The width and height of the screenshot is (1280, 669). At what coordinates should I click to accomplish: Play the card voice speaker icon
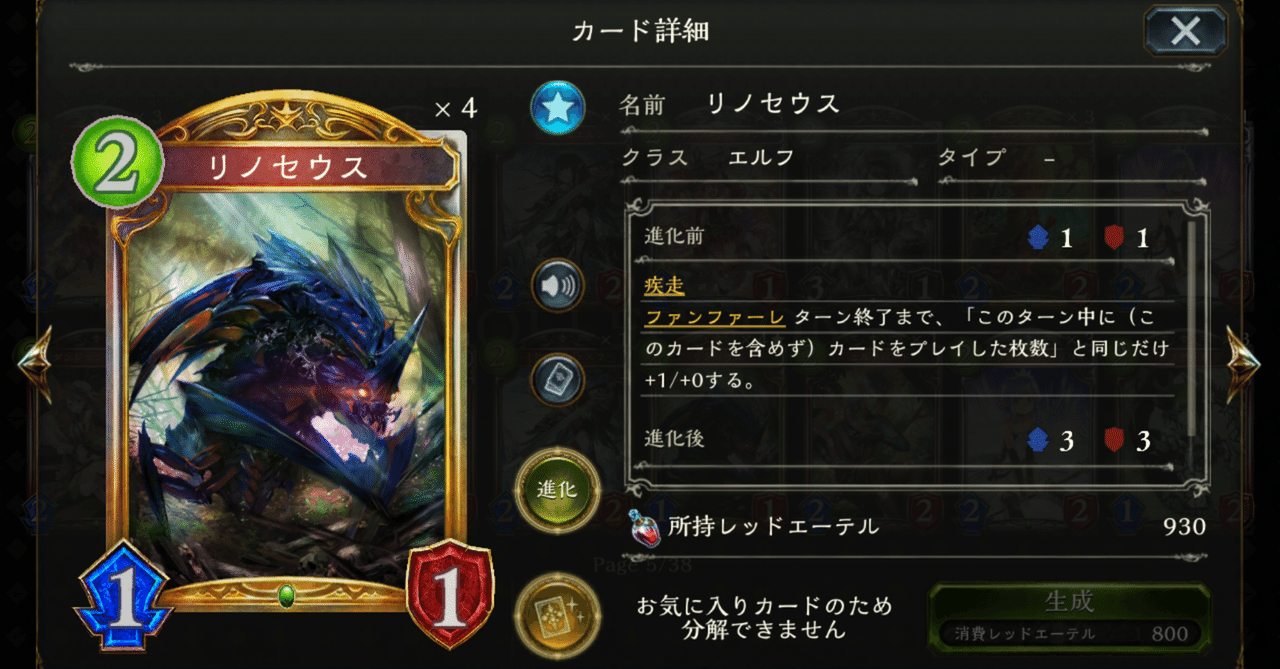pos(558,285)
